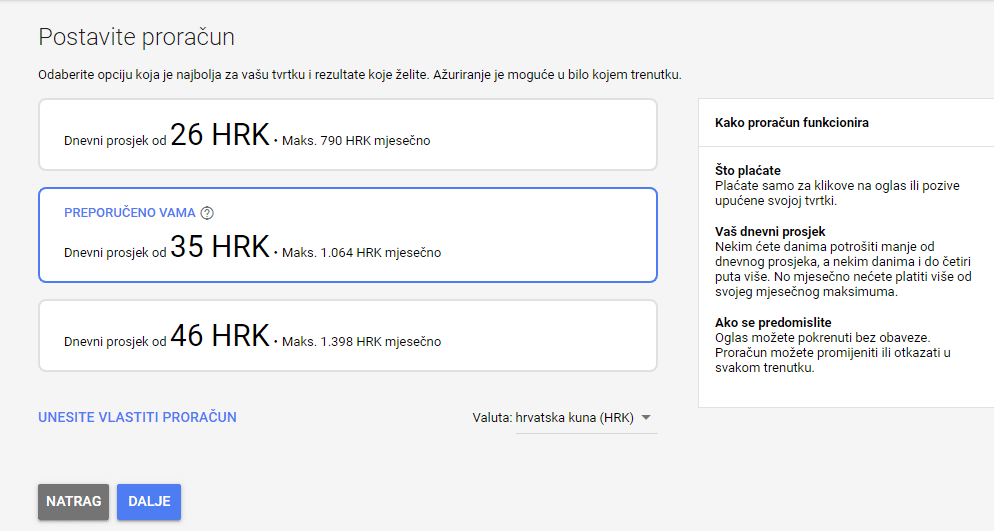Click the Ako se predomislite heading
The image size is (994, 531).
tap(771, 323)
